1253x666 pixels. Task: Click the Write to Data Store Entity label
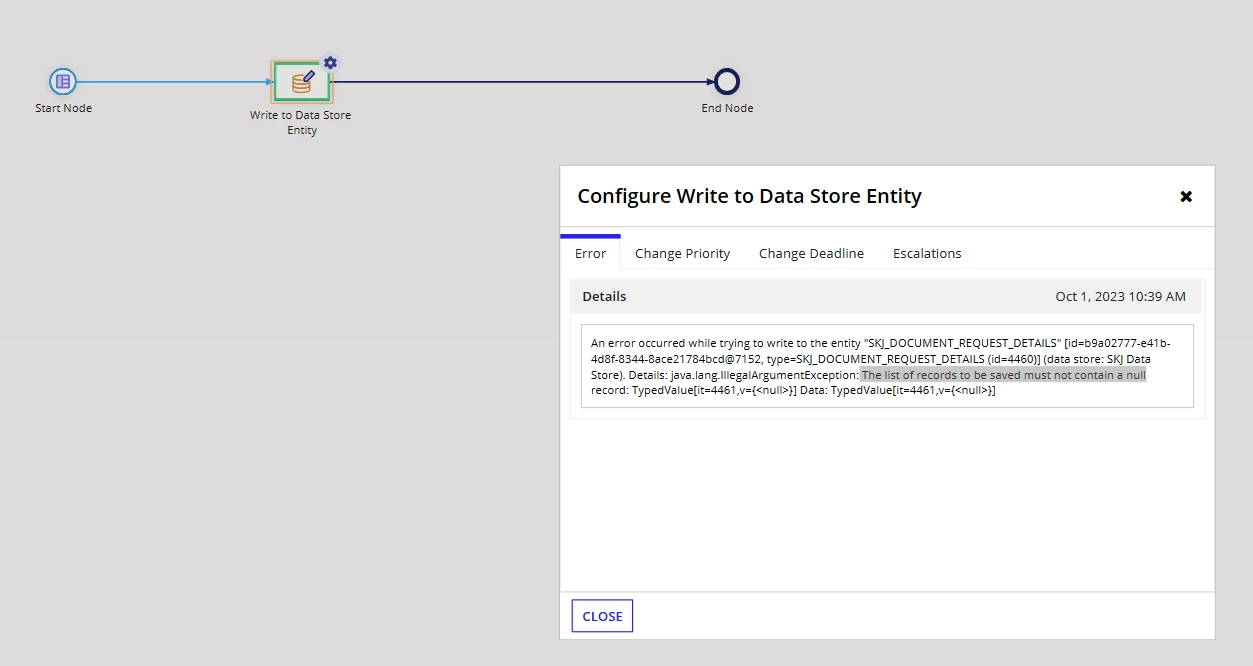[x=301, y=122]
